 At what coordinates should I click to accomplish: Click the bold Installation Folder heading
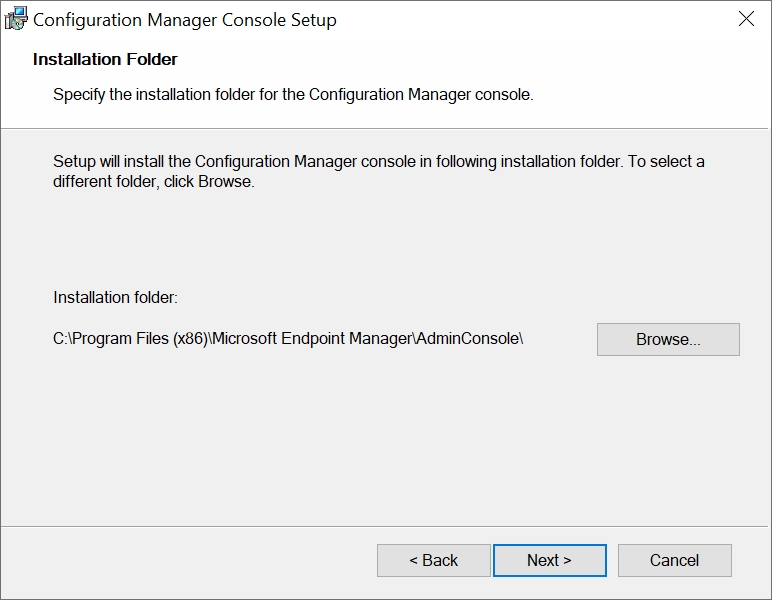pos(105,59)
